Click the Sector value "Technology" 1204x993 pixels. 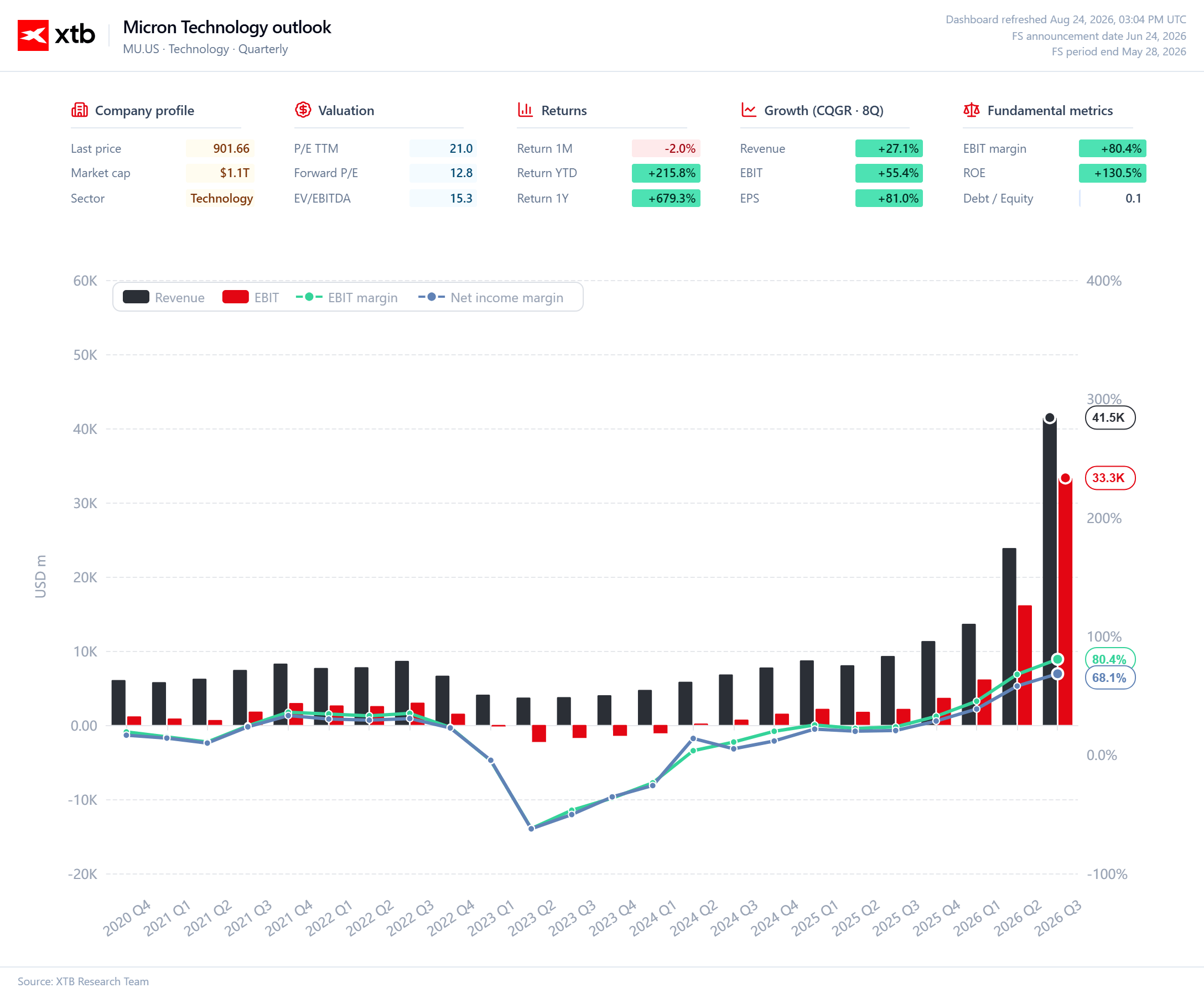point(220,199)
